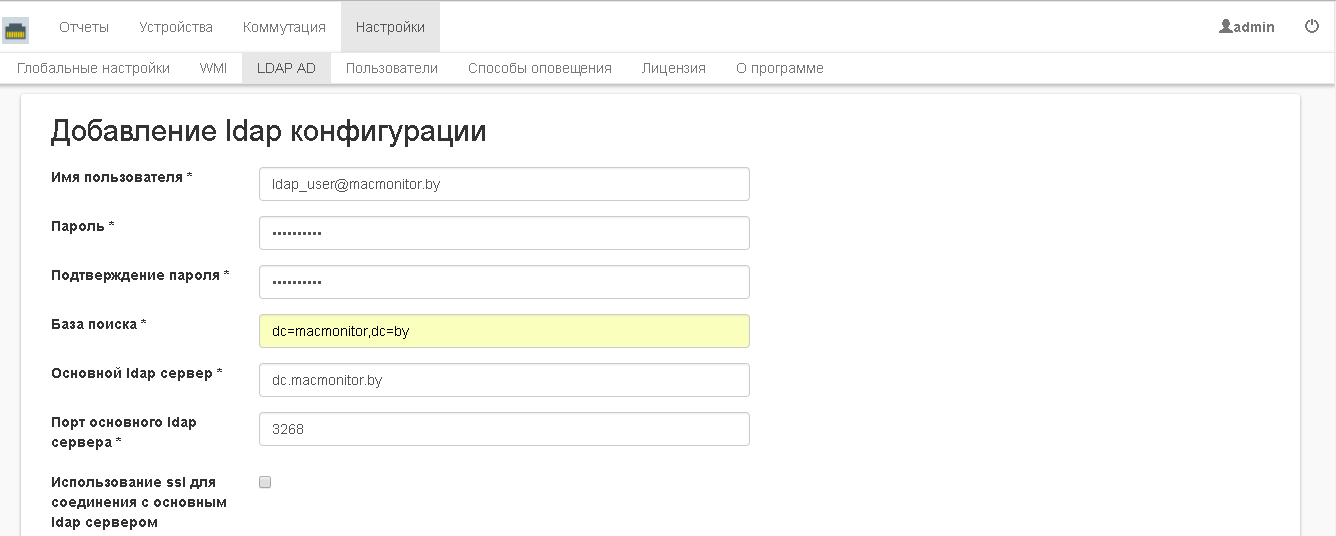Focus the Пароль input field
1336x536 pixels.
(504, 233)
